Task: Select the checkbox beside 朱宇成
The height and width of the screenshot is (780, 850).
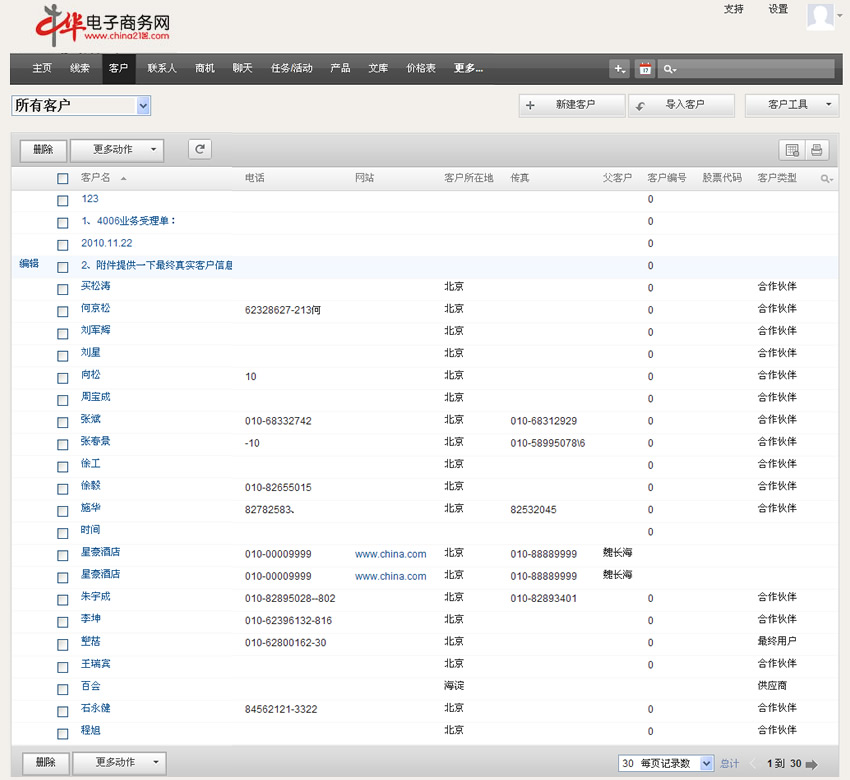Action: (x=63, y=599)
